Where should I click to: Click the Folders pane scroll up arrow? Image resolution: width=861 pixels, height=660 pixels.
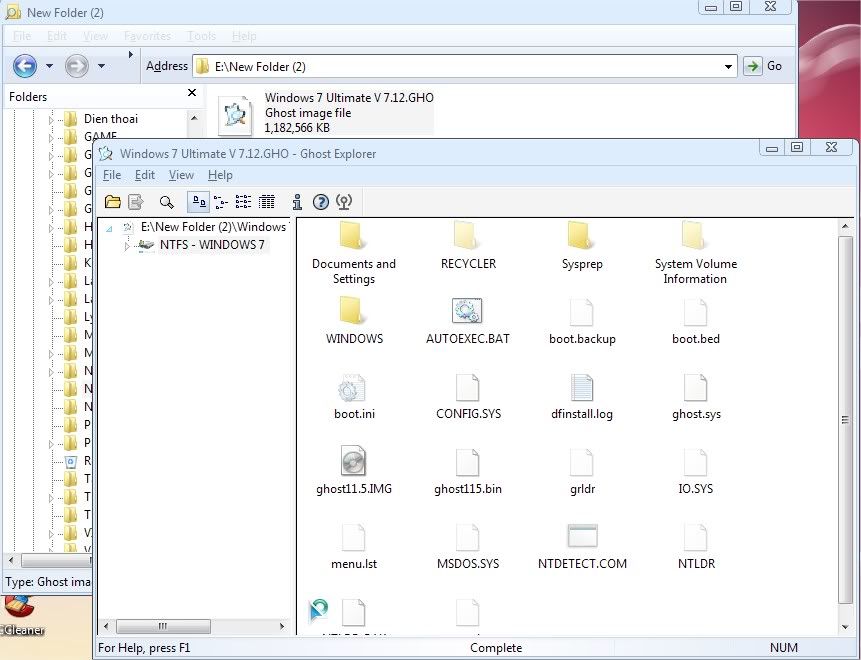194,118
